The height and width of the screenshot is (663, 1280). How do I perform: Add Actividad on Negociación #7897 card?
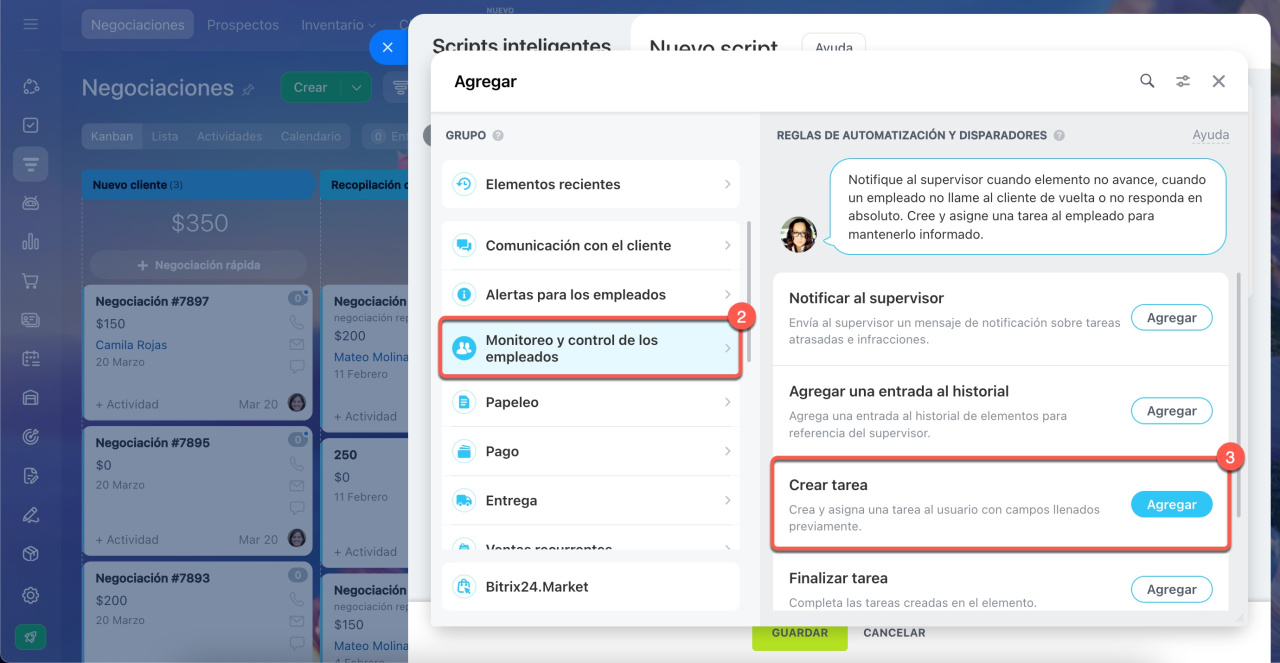127,404
